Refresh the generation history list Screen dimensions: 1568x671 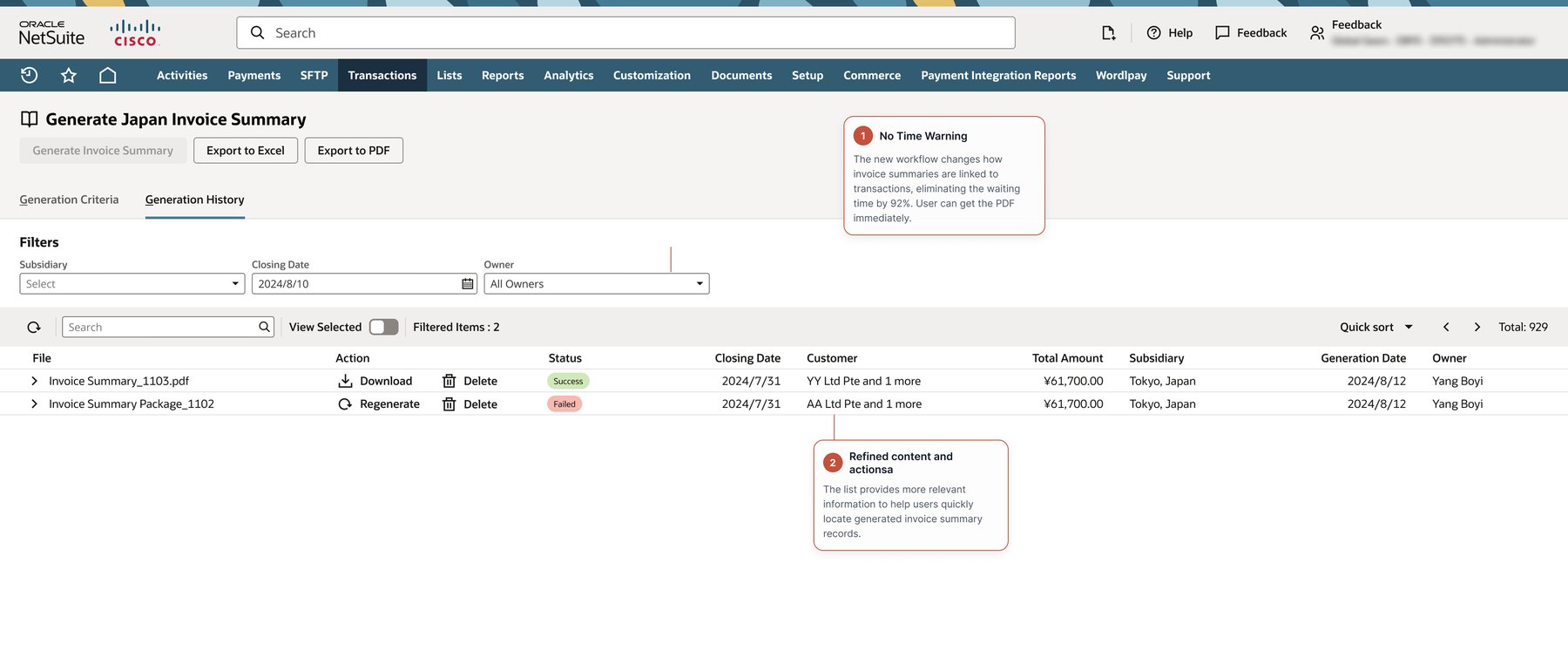pos(34,328)
